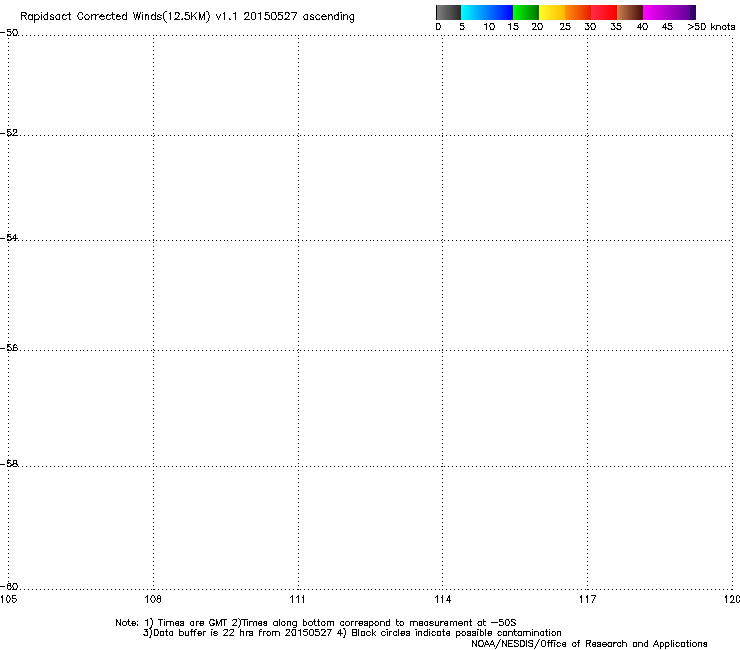Viewport: 740px width, 650px height.
Task: Click the '>50 knots' legend label
Action: [x=711, y=27]
